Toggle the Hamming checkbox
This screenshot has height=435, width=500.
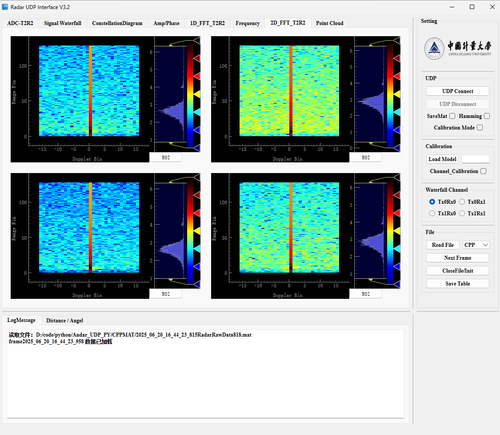pos(487,116)
